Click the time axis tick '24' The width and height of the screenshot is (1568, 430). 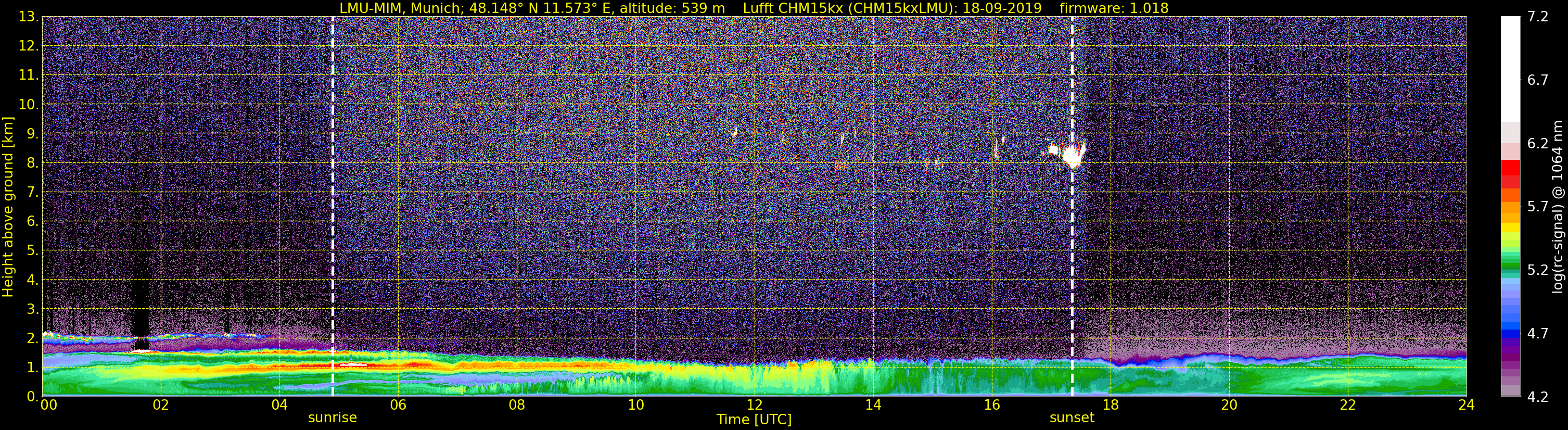[x=1467, y=405]
